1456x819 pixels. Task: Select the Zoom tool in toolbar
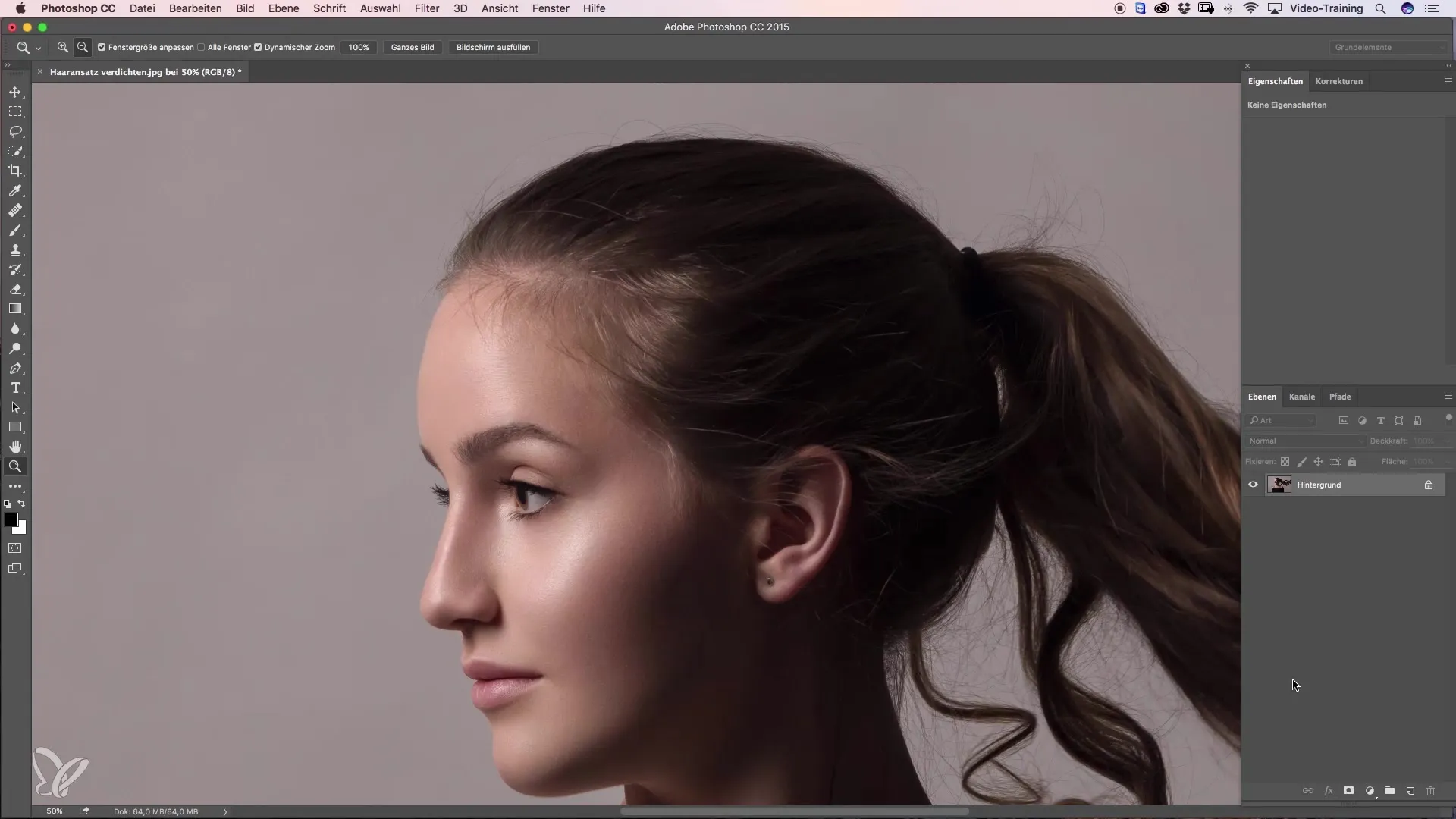(x=15, y=466)
